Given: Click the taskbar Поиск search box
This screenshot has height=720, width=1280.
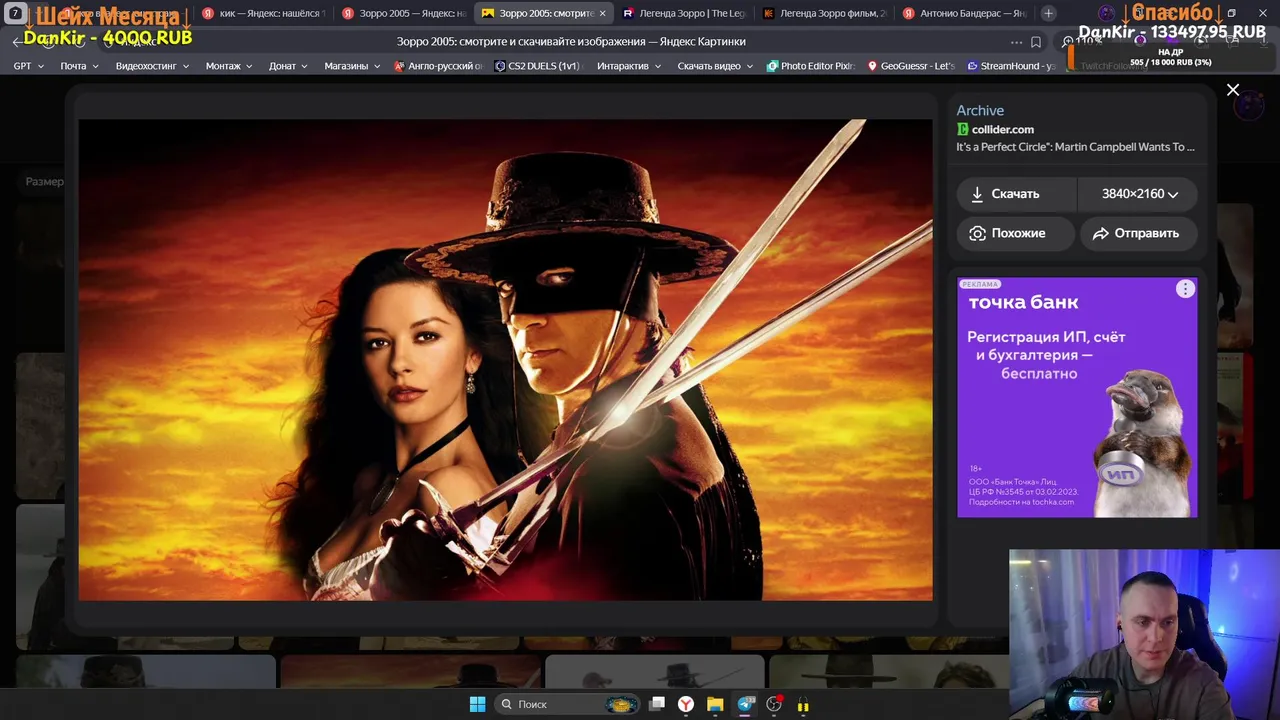Looking at the screenshot, I should point(569,704).
